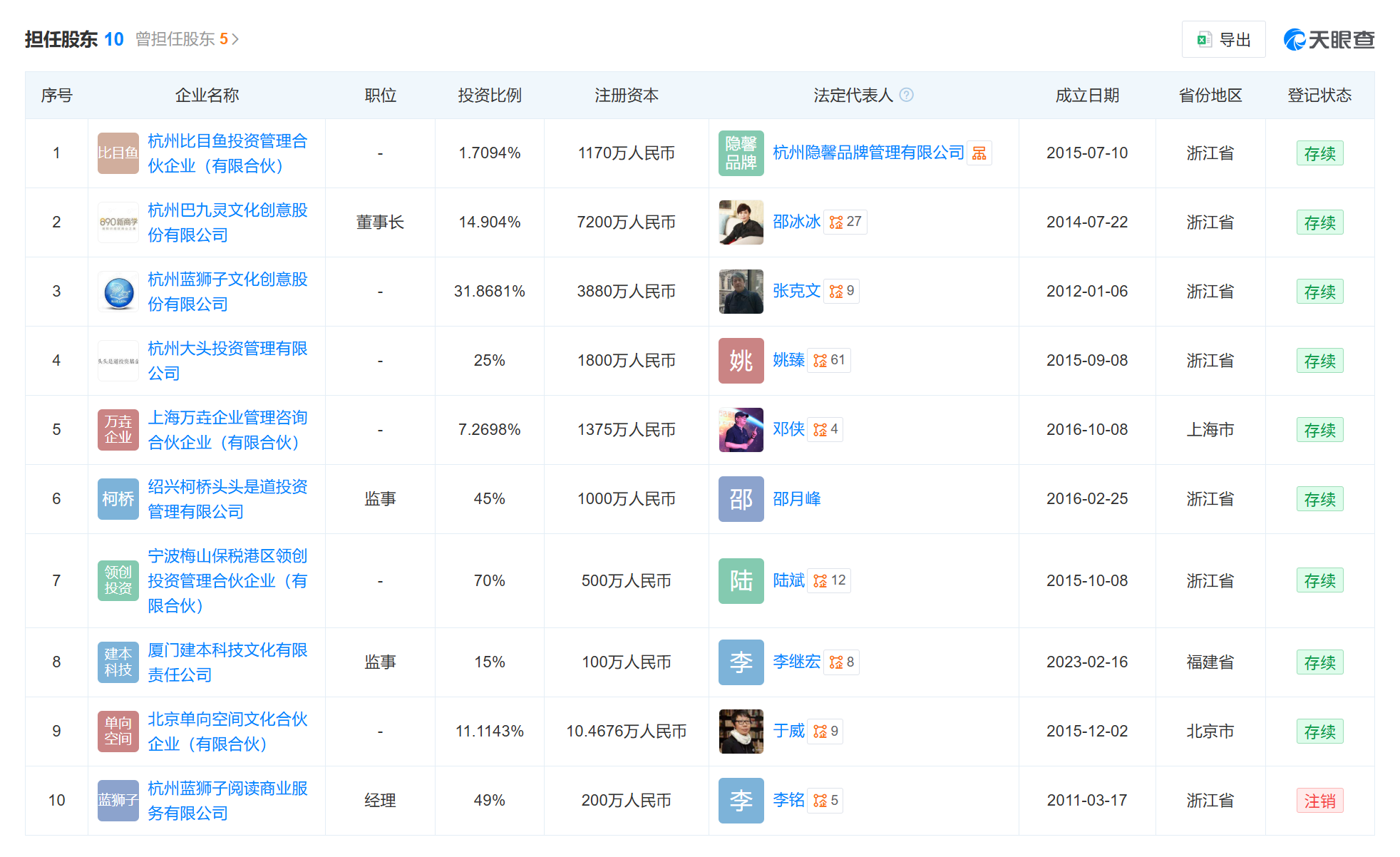Switch to the 担任股东 10 tab

point(74,39)
